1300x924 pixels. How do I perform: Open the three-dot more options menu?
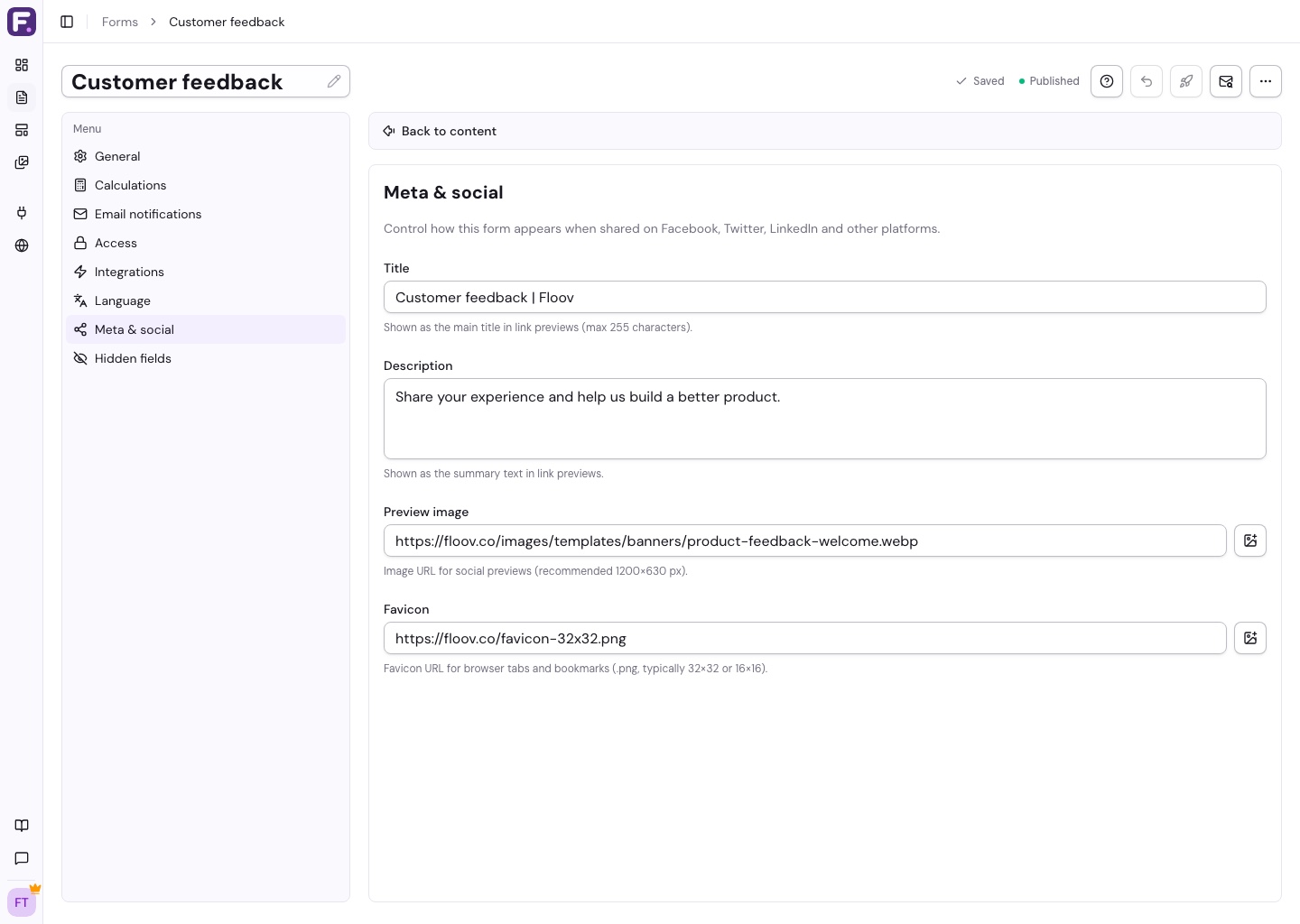(1266, 81)
